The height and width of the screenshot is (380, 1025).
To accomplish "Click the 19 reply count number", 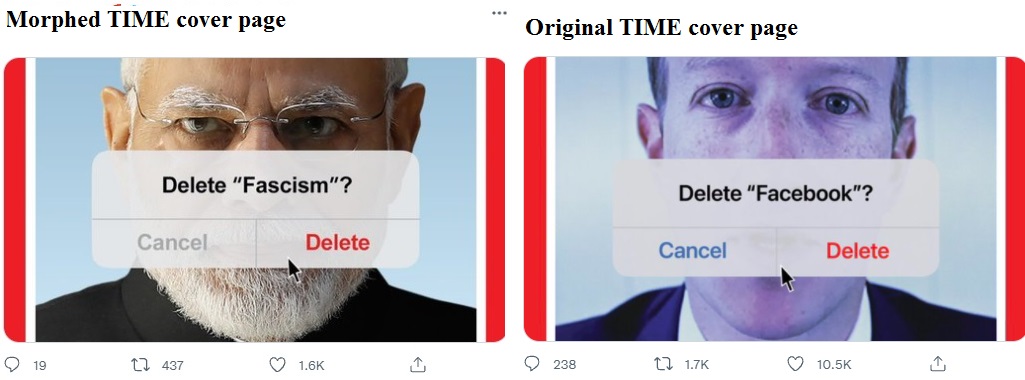I will (x=40, y=366).
